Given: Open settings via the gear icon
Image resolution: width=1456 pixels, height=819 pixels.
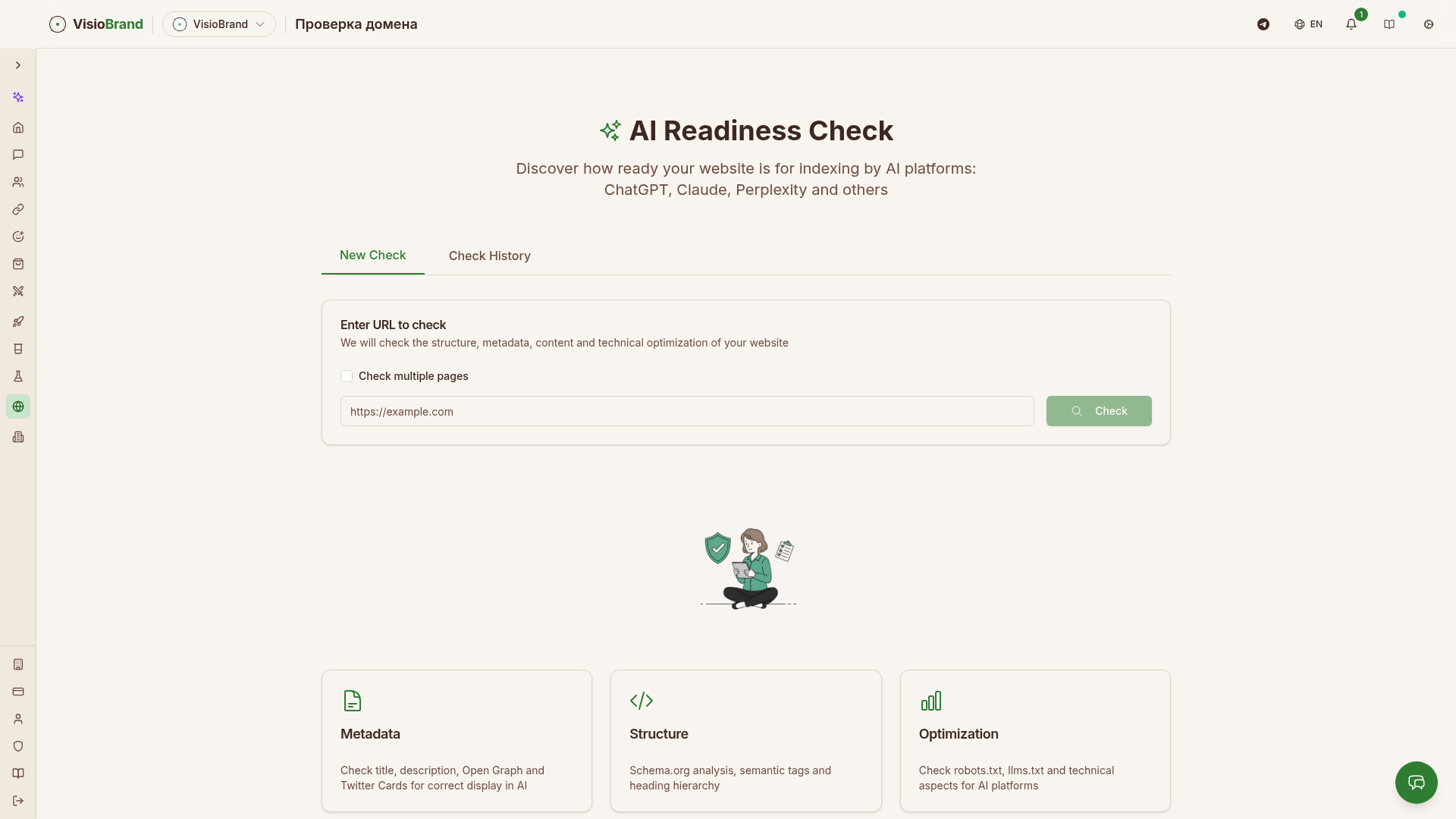Looking at the screenshot, I should pos(1429,24).
